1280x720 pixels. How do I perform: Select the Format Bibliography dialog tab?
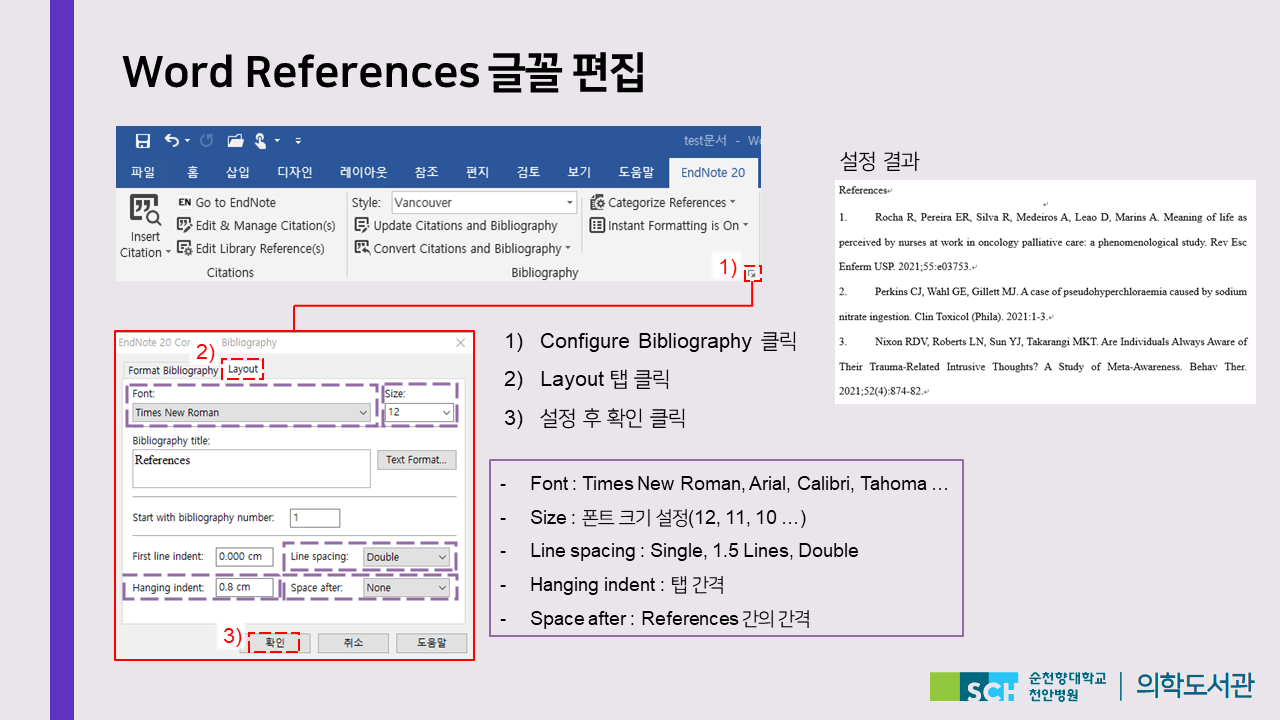tap(172, 370)
